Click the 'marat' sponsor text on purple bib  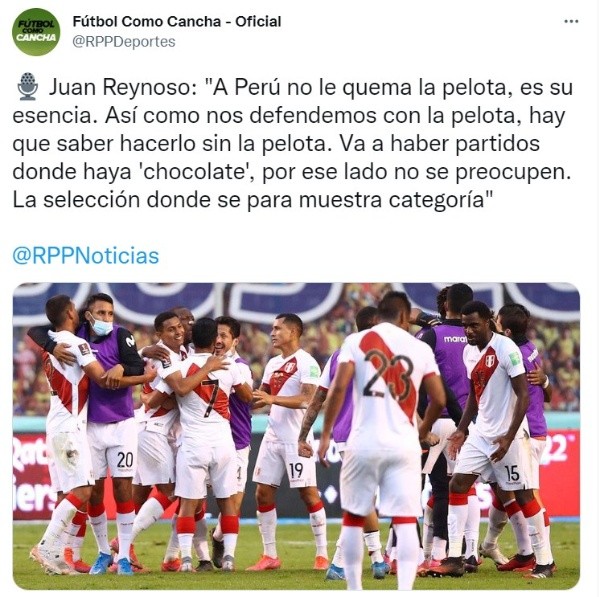[x=455, y=339]
